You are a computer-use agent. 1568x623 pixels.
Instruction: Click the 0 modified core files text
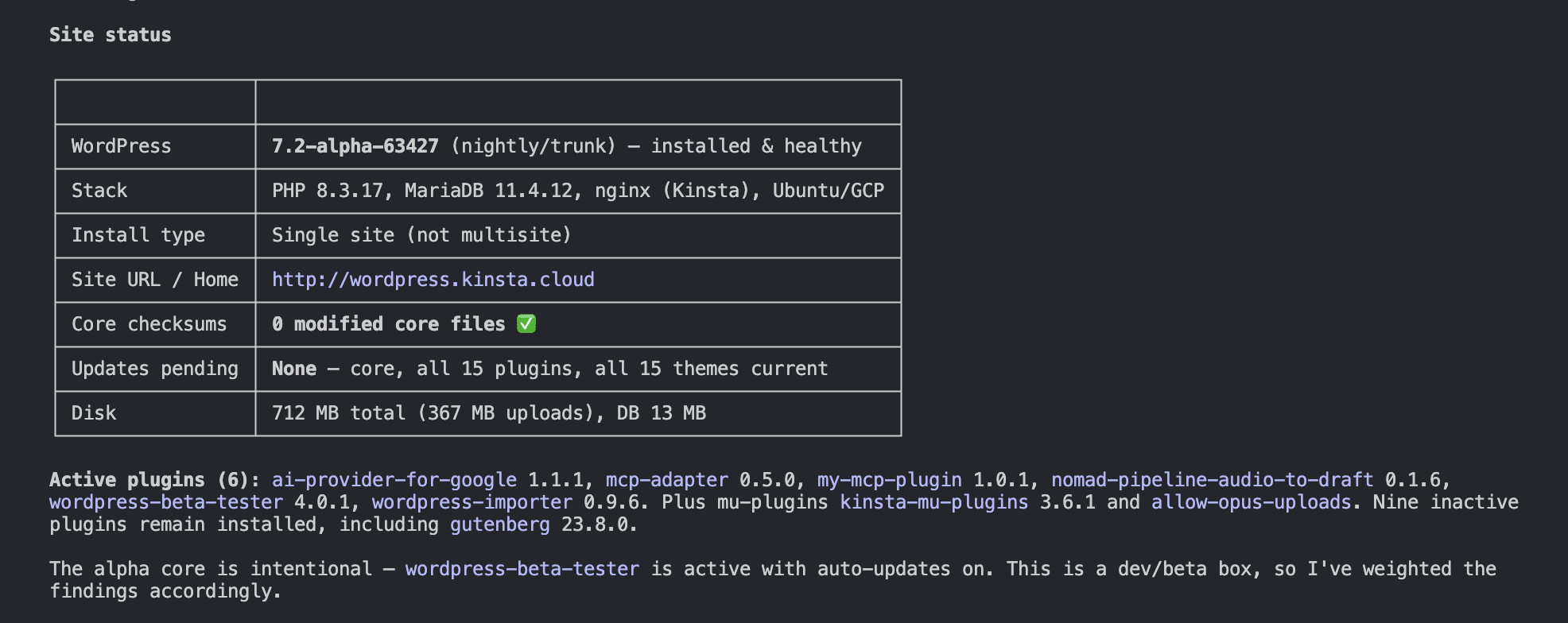point(389,324)
